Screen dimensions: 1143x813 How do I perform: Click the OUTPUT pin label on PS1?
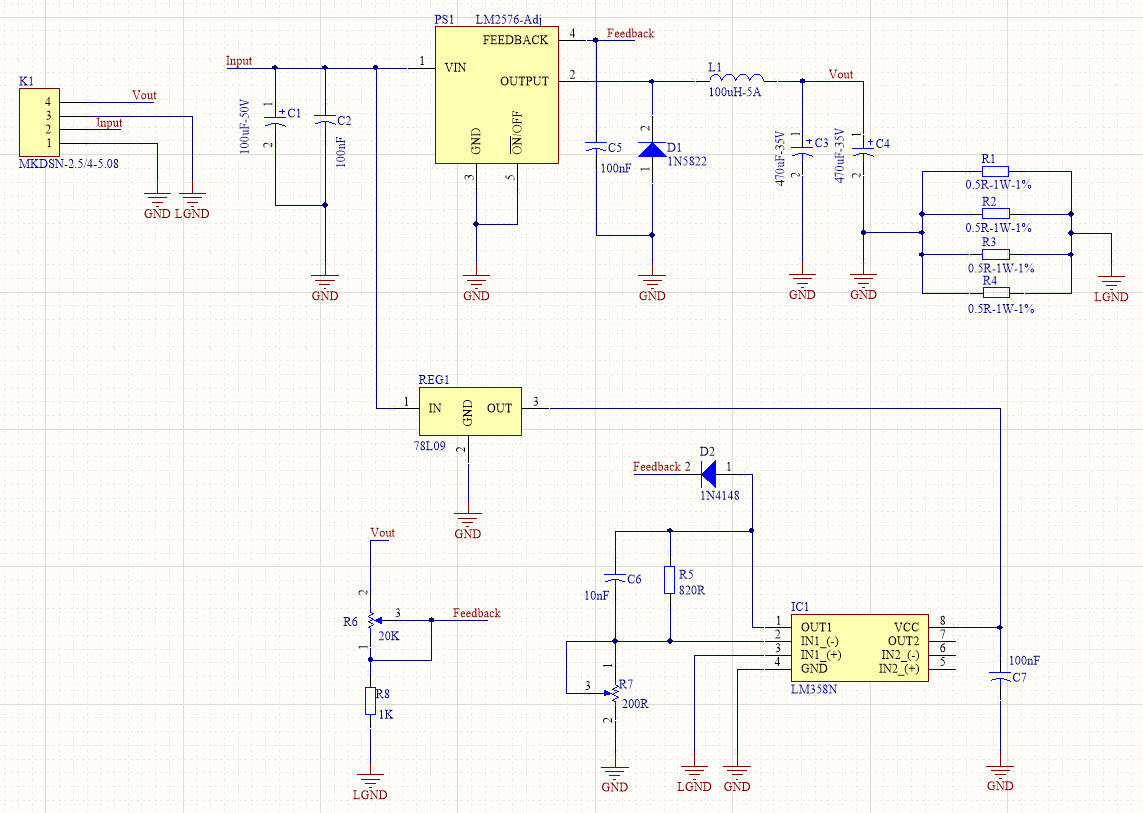[524, 81]
